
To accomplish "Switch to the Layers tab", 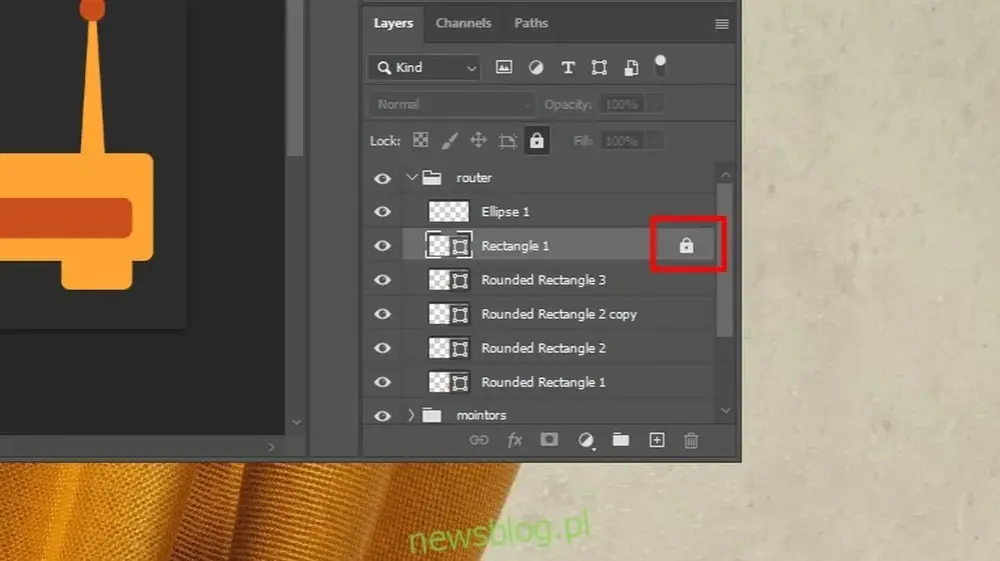I will (393, 24).
